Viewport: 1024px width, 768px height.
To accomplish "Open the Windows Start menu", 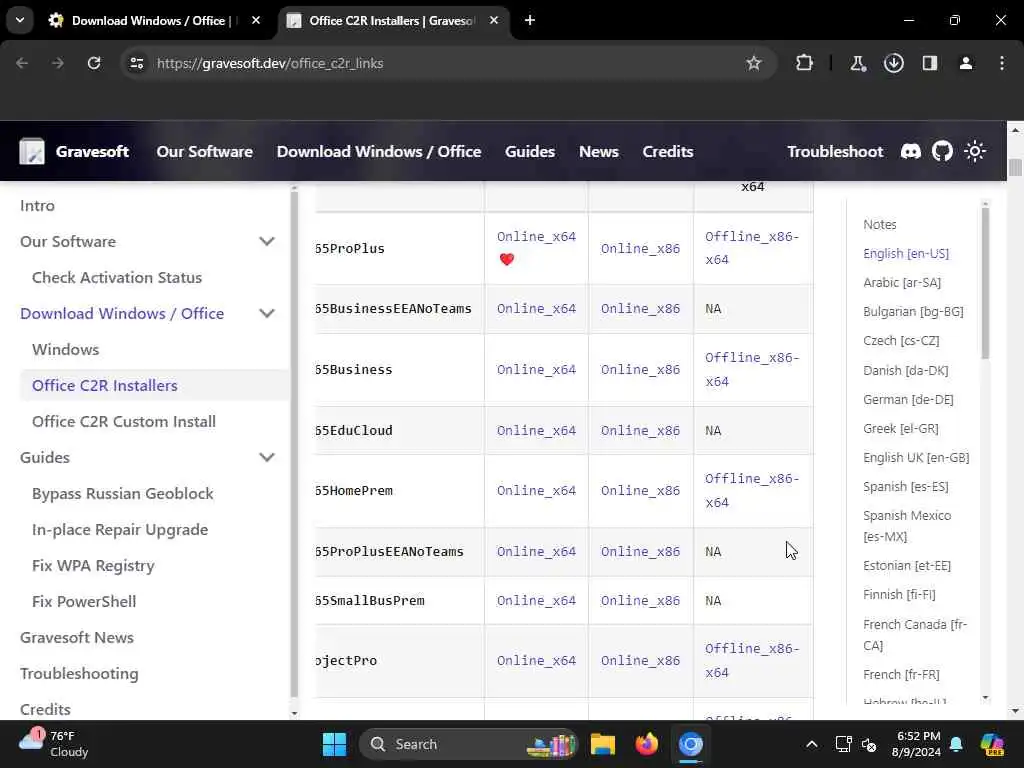I will 334,744.
